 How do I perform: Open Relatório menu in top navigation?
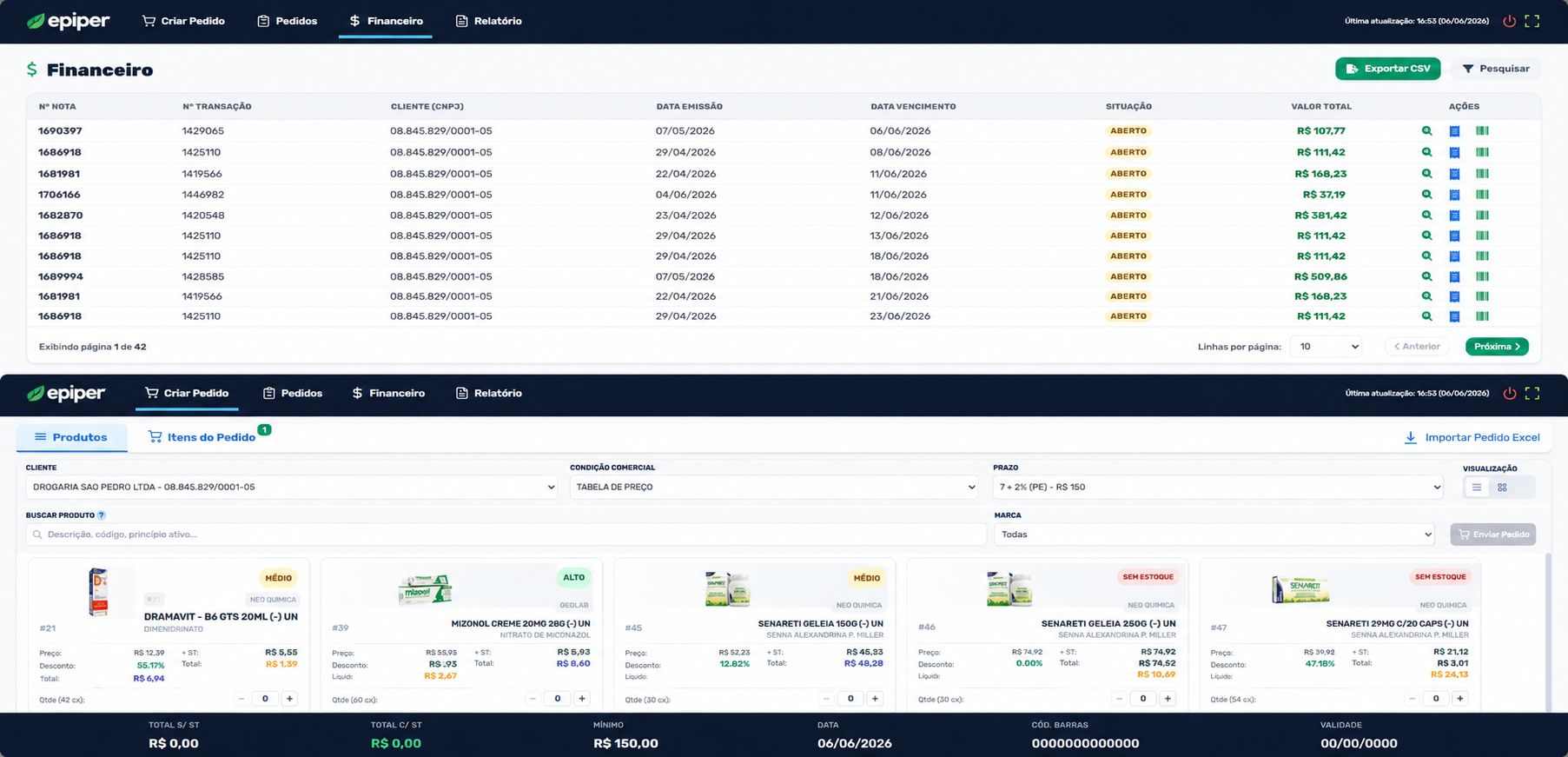(489, 21)
